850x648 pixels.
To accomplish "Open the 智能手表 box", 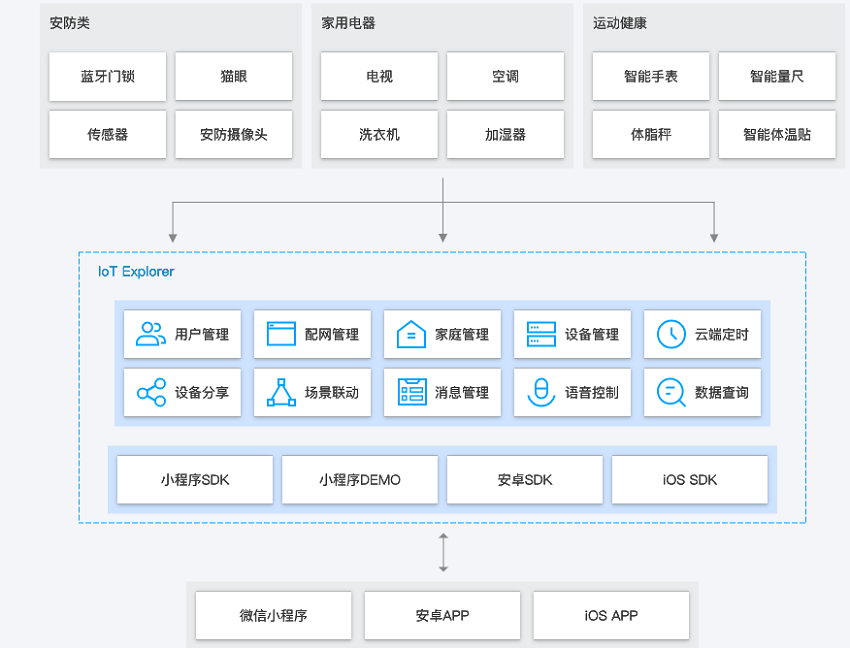I will [x=651, y=76].
